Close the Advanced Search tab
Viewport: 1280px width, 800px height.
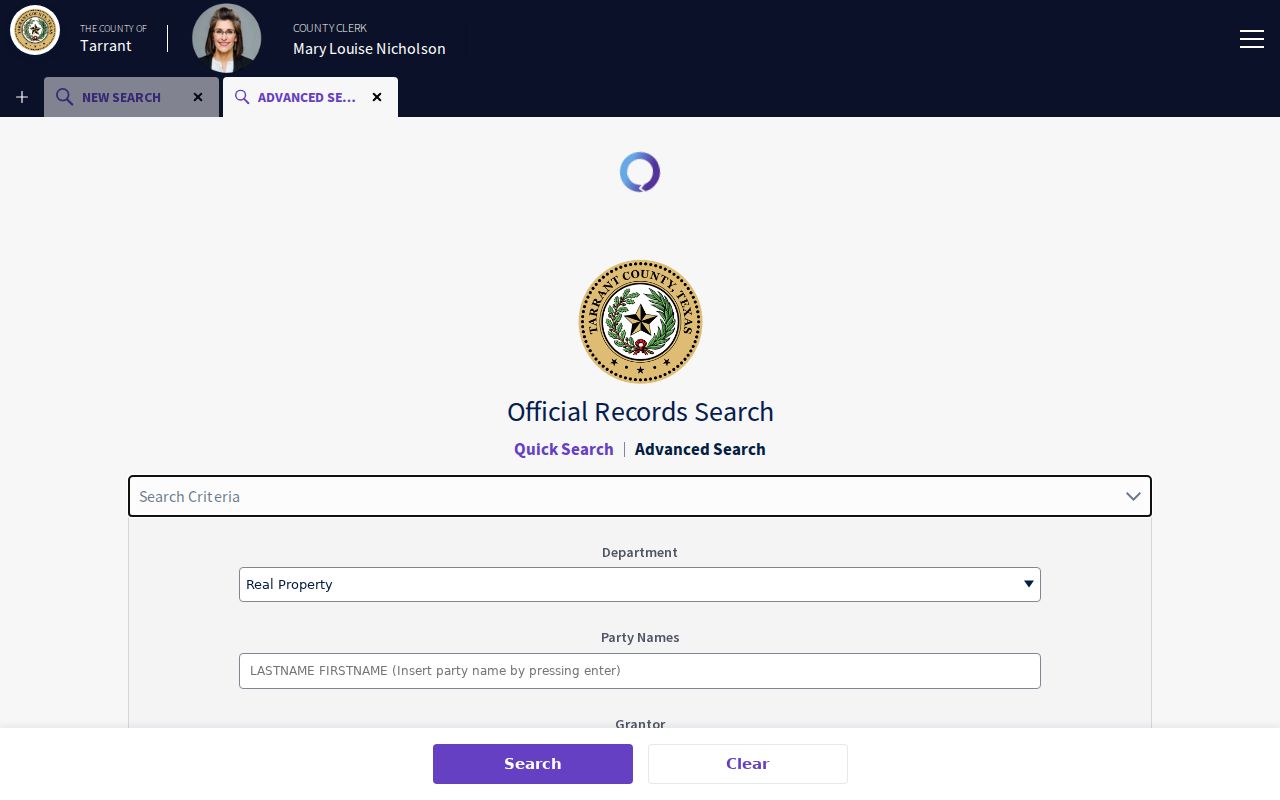[x=377, y=97]
